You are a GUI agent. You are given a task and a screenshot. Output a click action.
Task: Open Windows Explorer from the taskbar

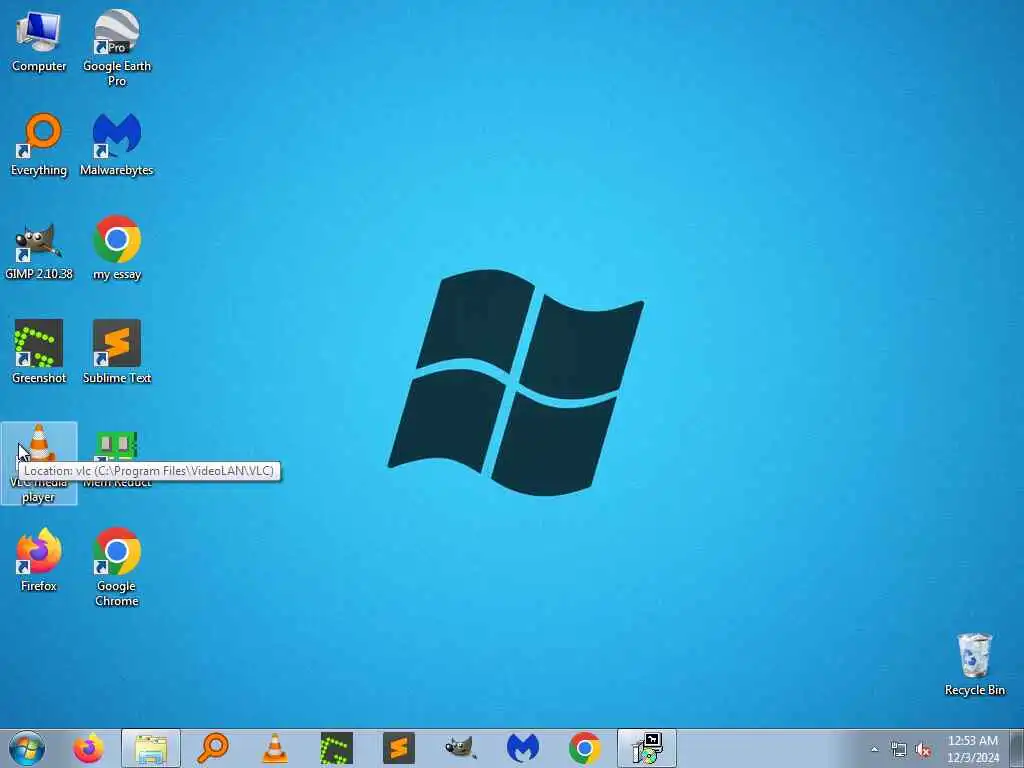coord(151,748)
